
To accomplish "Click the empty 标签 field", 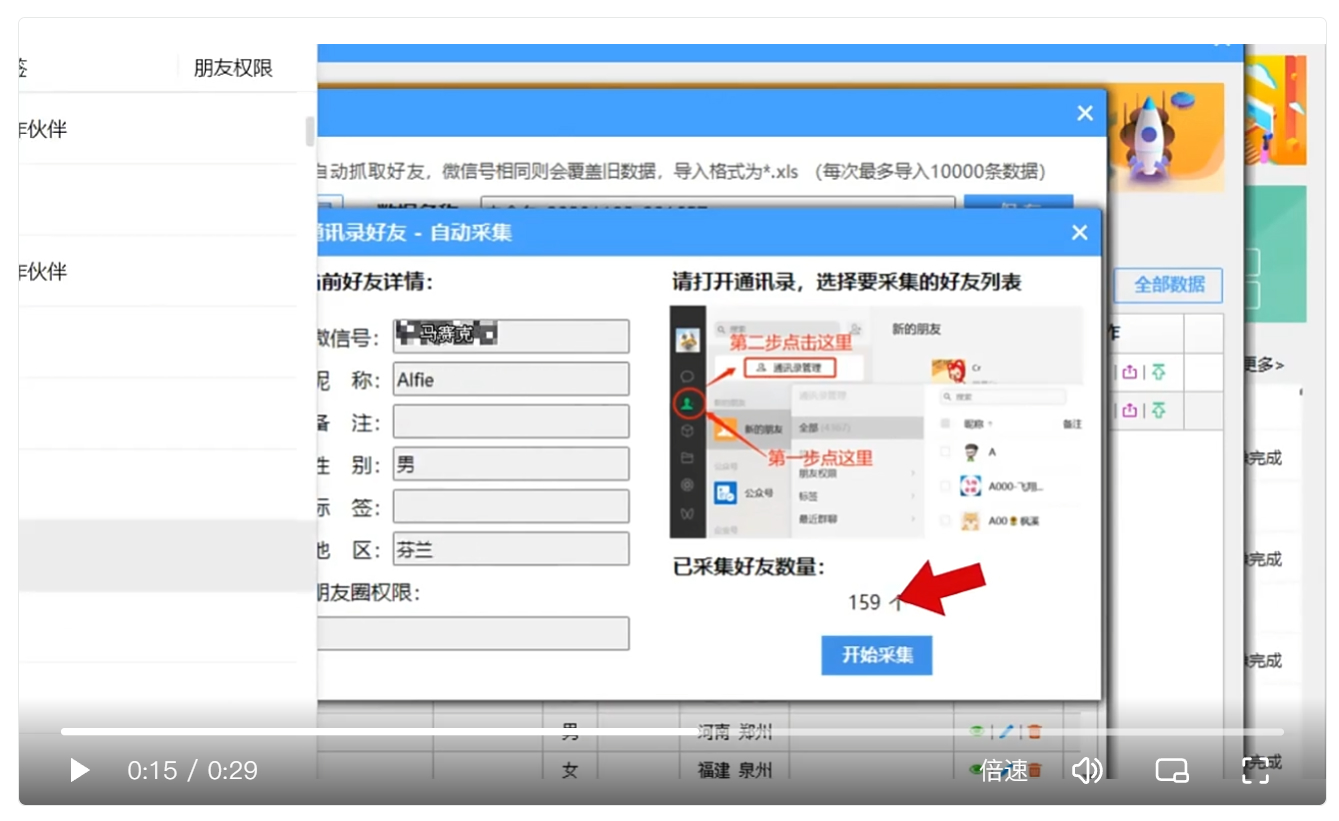I will point(510,506).
